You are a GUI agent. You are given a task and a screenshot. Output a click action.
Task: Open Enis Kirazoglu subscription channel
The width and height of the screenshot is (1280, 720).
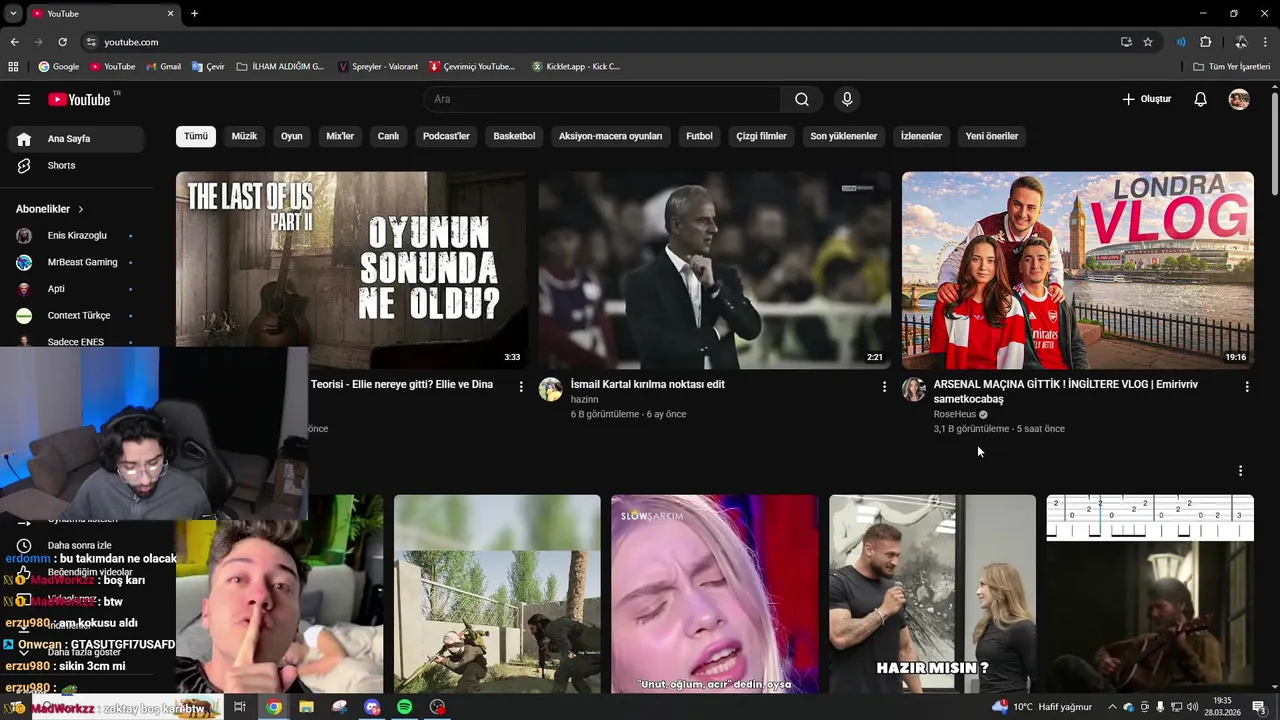(x=75, y=236)
